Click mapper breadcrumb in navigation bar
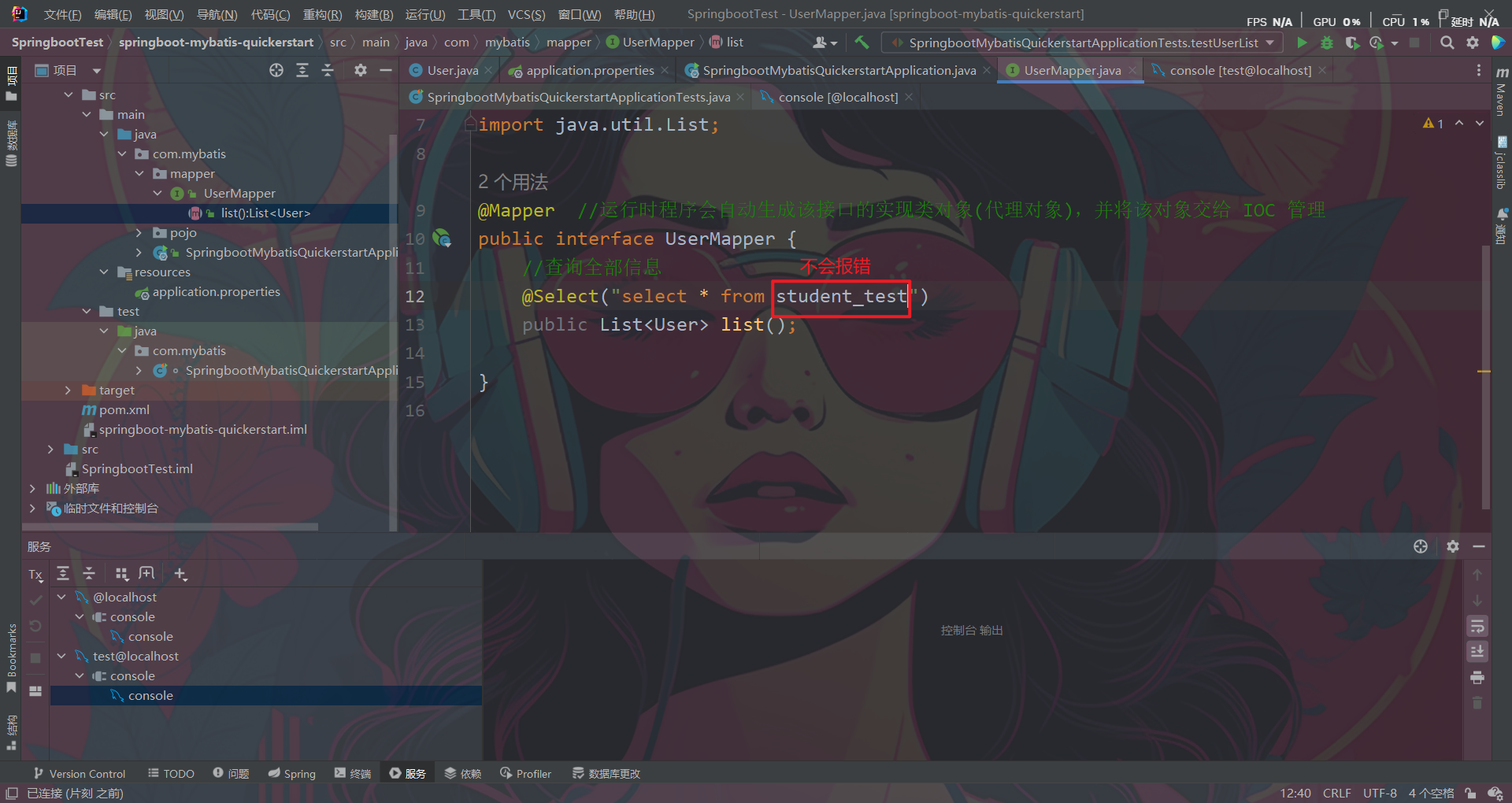 [569, 43]
